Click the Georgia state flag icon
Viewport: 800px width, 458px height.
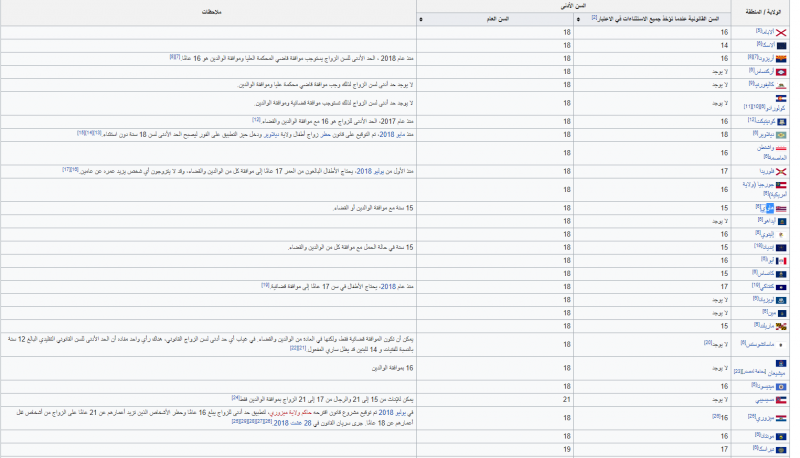point(781,185)
